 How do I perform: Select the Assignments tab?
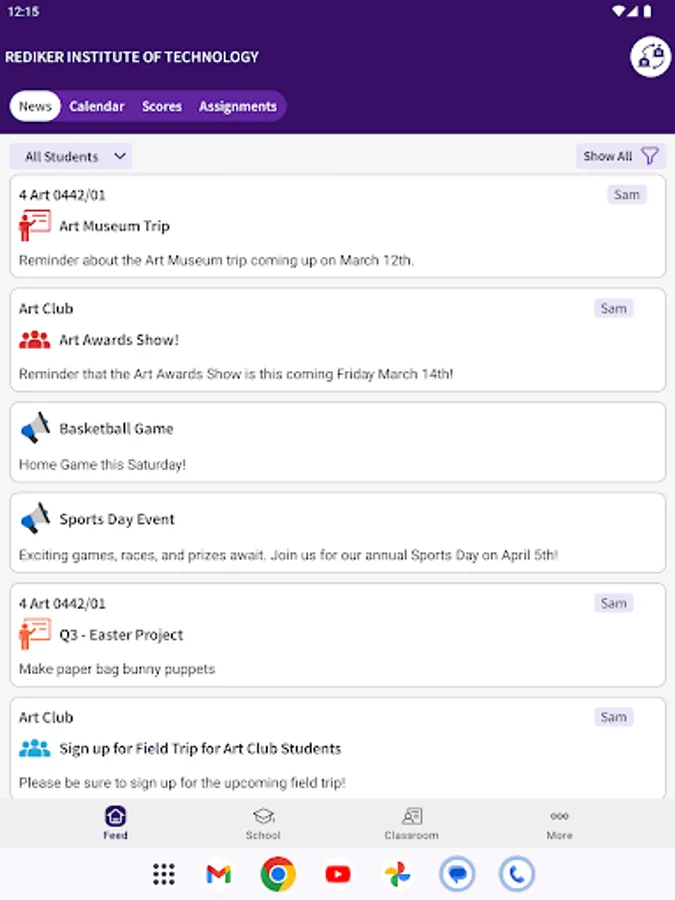[238, 106]
